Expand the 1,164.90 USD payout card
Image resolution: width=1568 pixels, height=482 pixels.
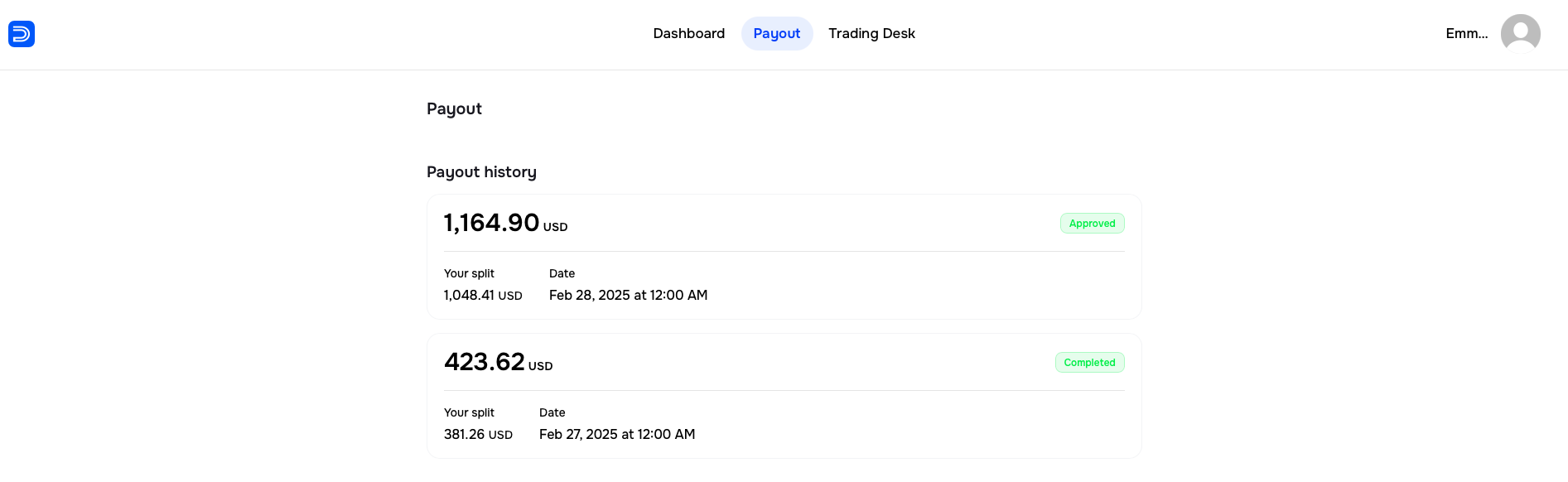pos(784,256)
